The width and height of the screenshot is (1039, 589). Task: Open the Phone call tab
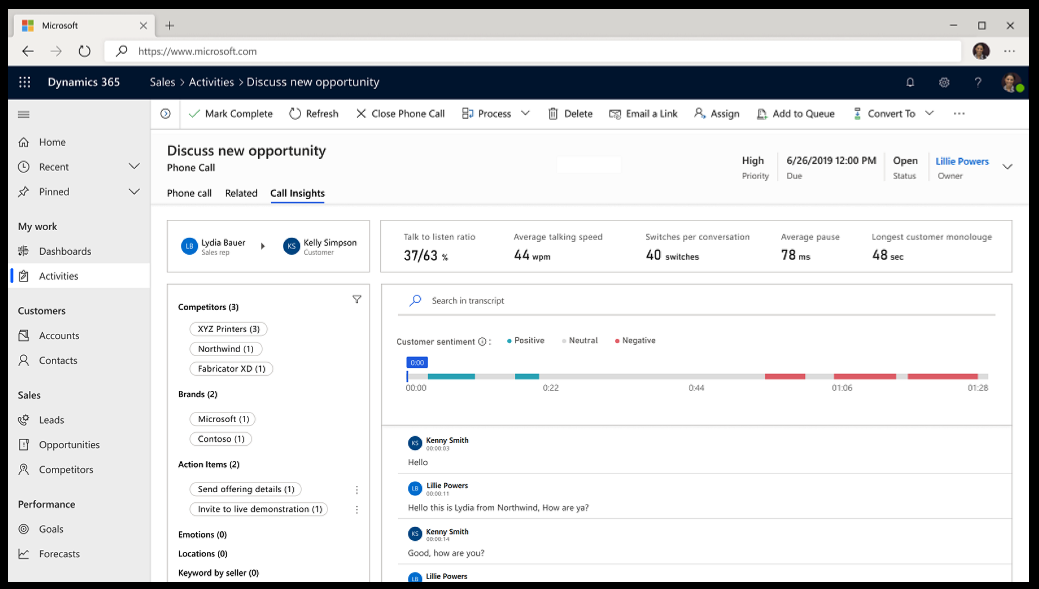coord(189,193)
